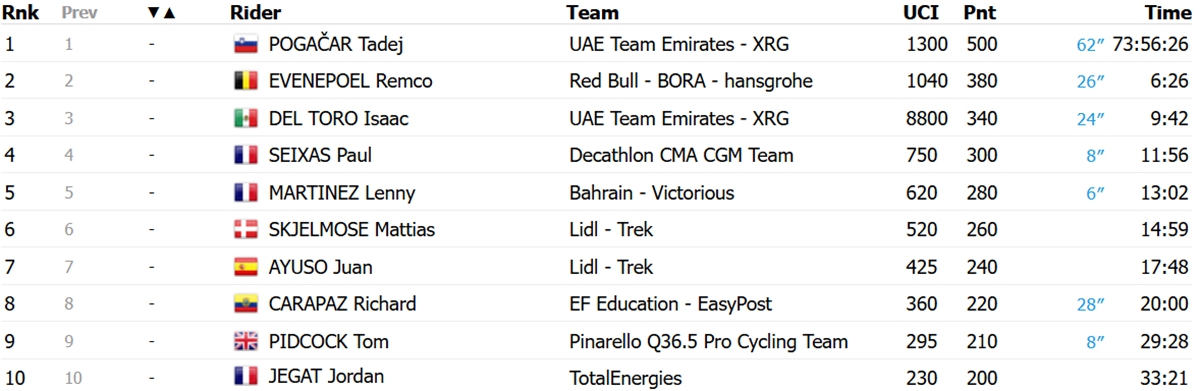Click the French flag beside Seixas Paul
Image resolution: width=1200 pixels, height=391 pixels.
click(245, 156)
